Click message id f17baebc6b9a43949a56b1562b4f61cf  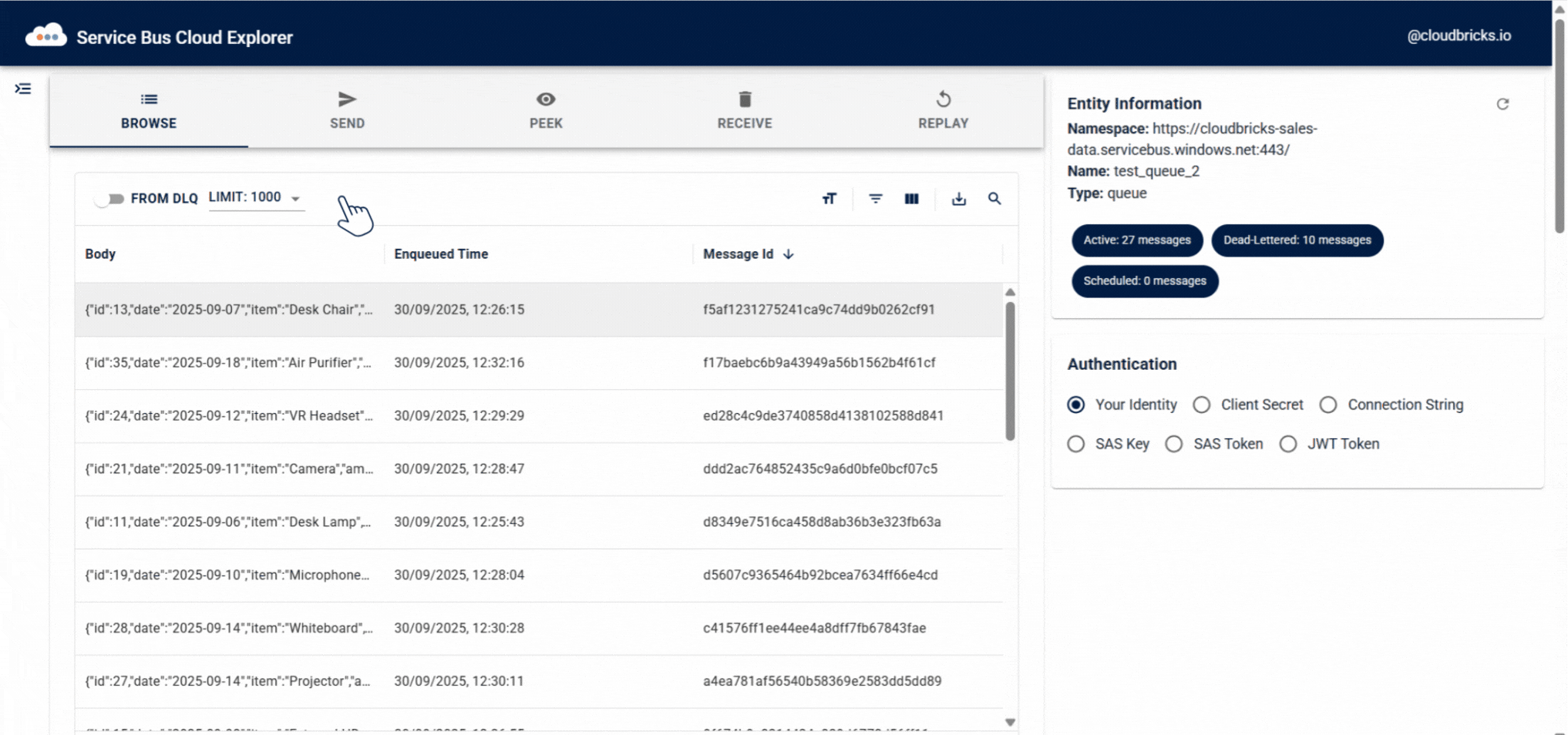click(x=819, y=363)
